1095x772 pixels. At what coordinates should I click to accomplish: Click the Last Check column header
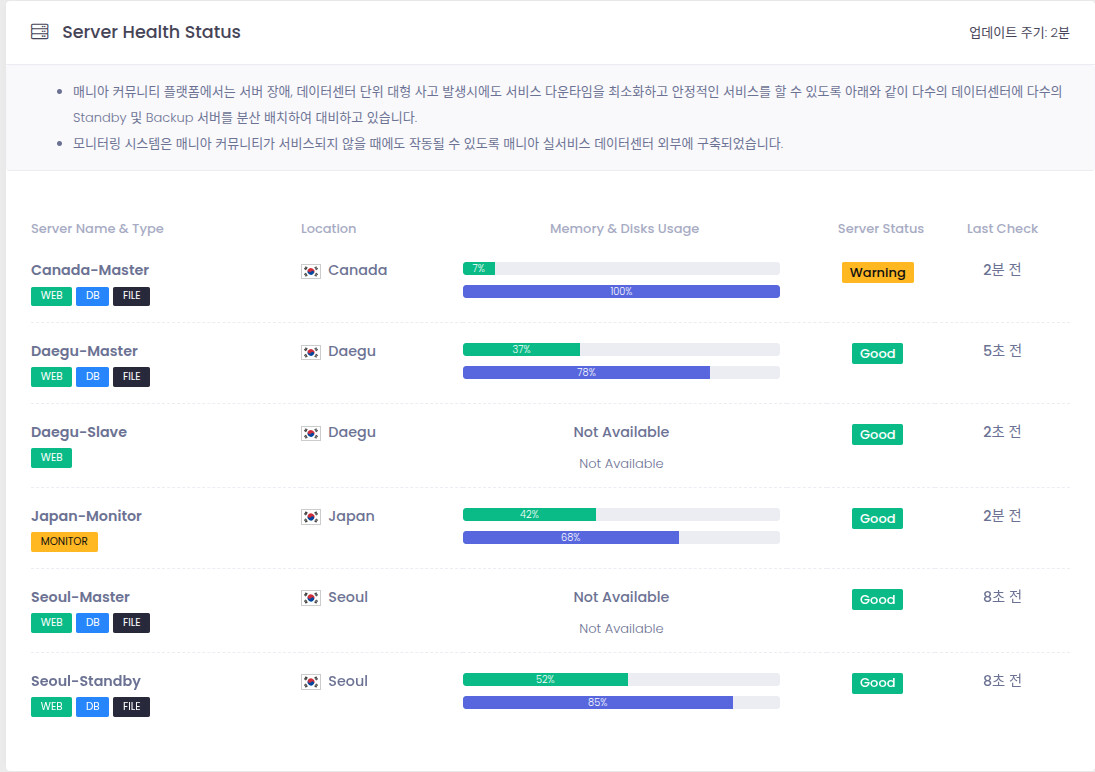[x=1002, y=228]
